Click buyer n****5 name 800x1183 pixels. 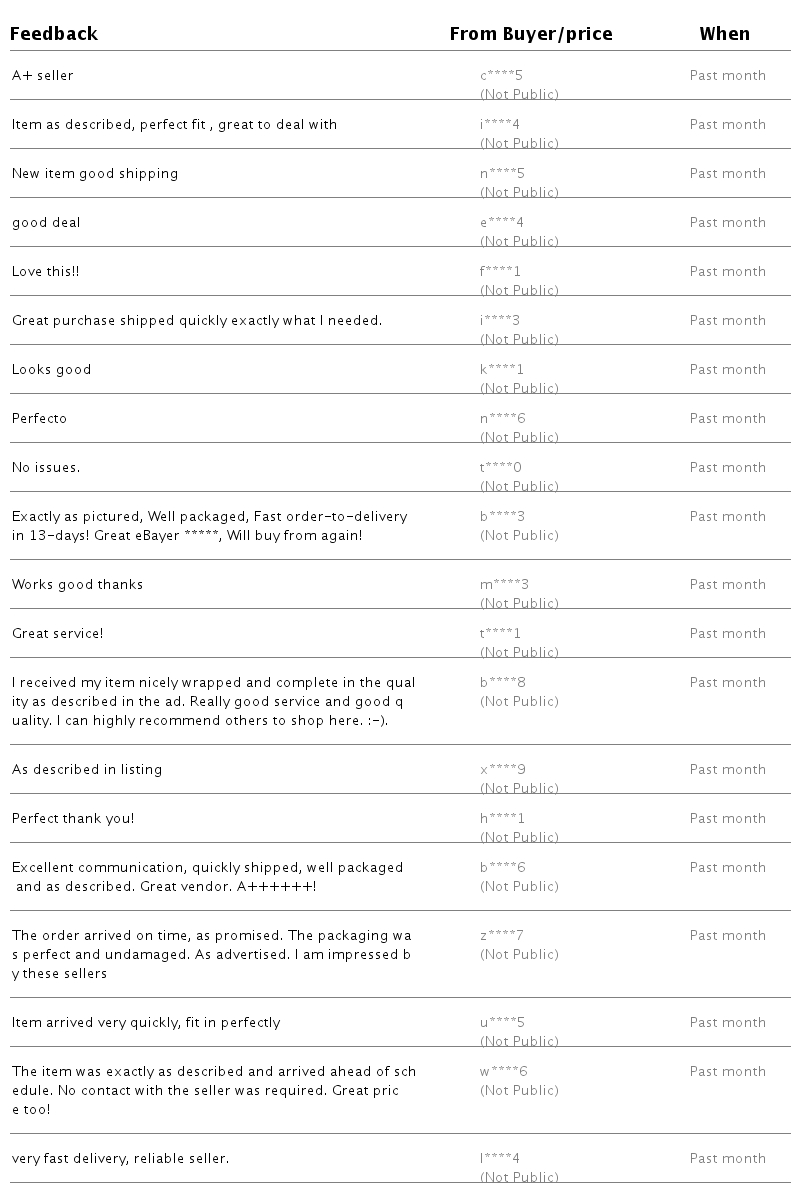502,174
